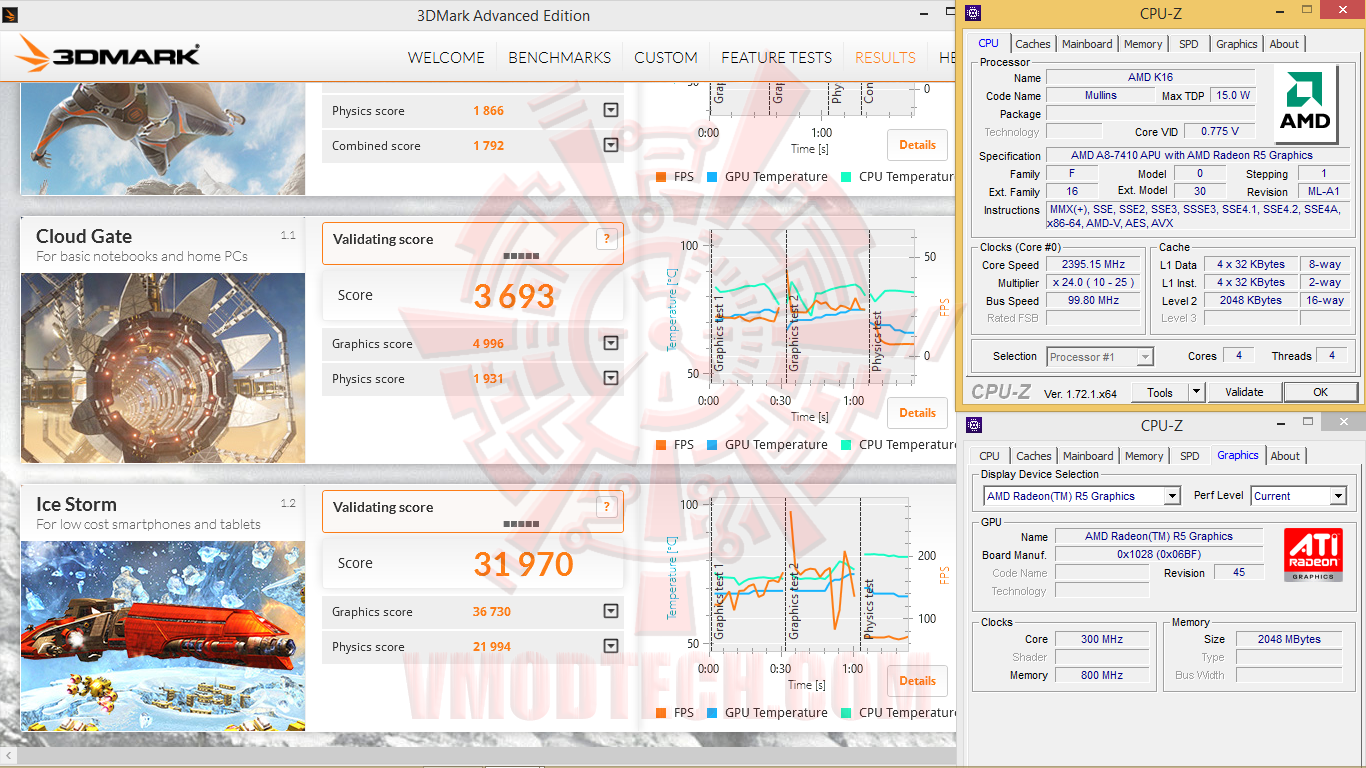Open About tab in the CPU-Z graphics window
Screen dimensions: 1366x768
point(1285,456)
